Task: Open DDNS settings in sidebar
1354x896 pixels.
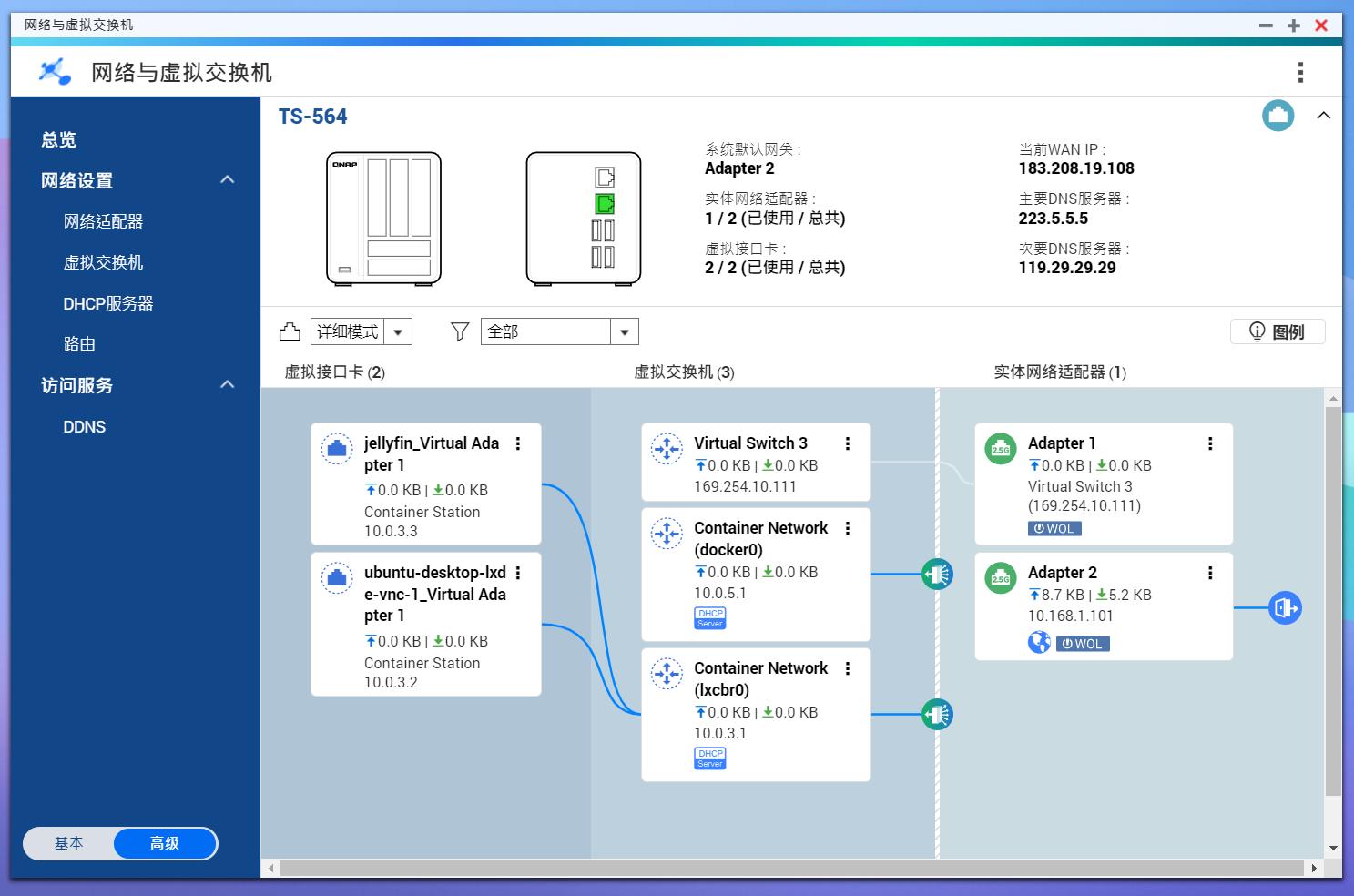Action: pyautogui.click(x=84, y=426)
